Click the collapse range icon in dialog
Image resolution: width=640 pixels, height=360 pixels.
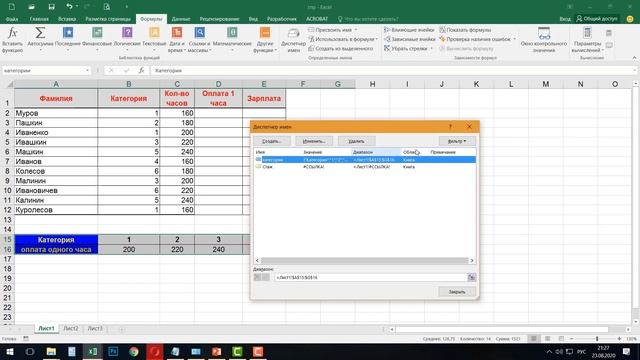(x=471, y=277)
